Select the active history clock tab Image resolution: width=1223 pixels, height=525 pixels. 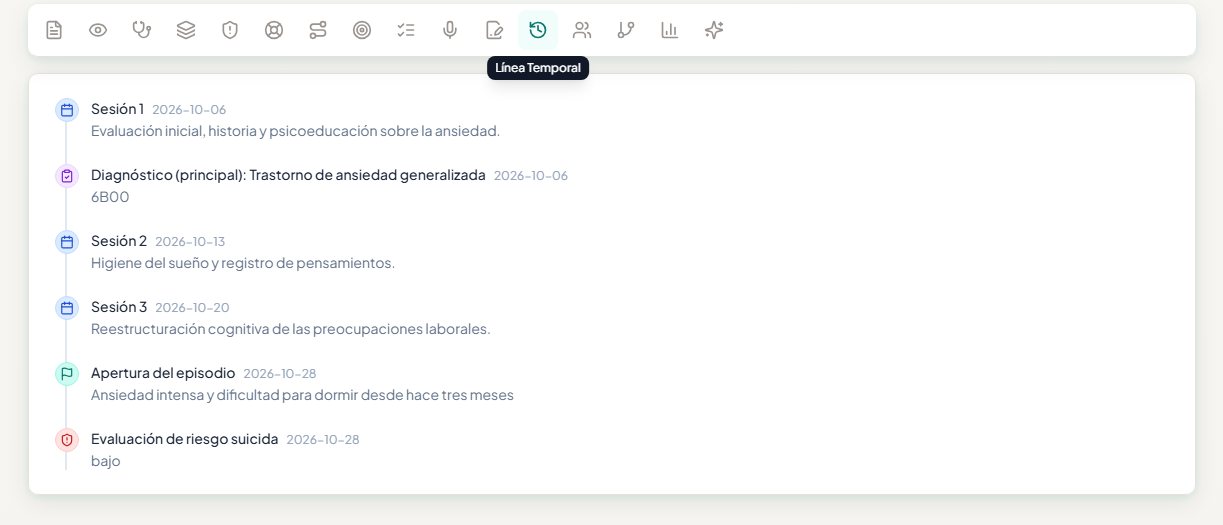[538, 30]
